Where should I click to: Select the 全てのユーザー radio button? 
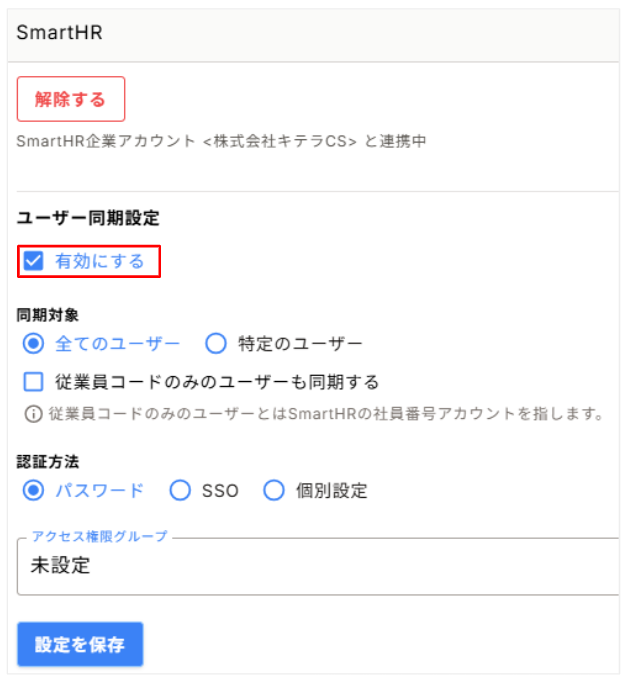click(x=33, y=344)
